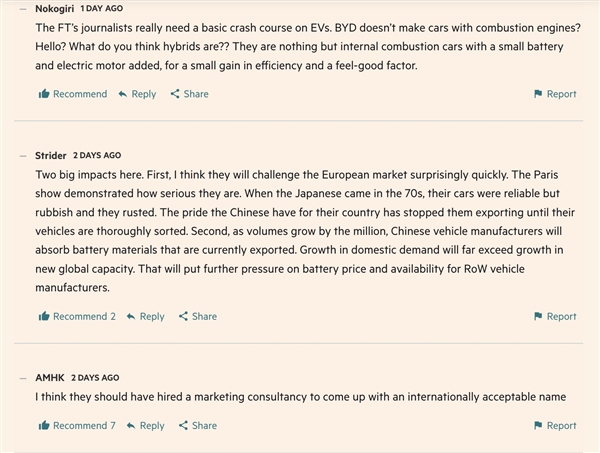Collapse AMHK's comment with the dash toggle

click(23, 378)
